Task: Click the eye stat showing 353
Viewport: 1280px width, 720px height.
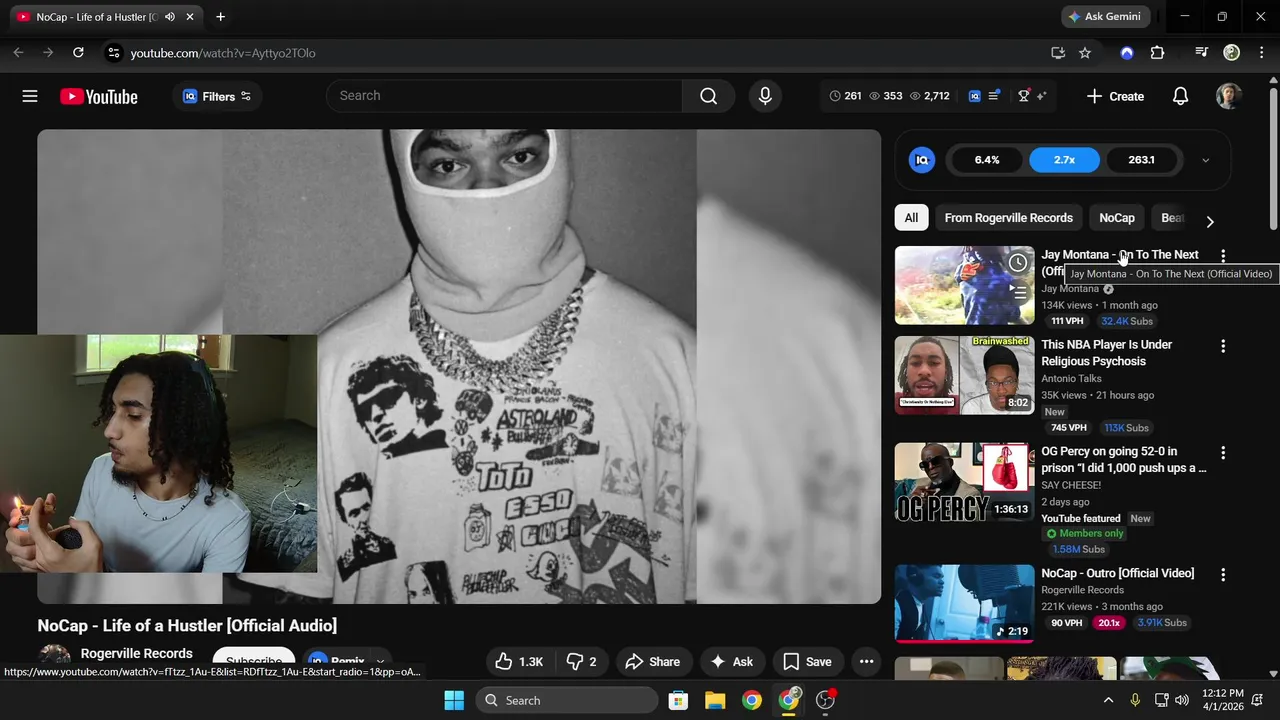Action: point(886,96)
